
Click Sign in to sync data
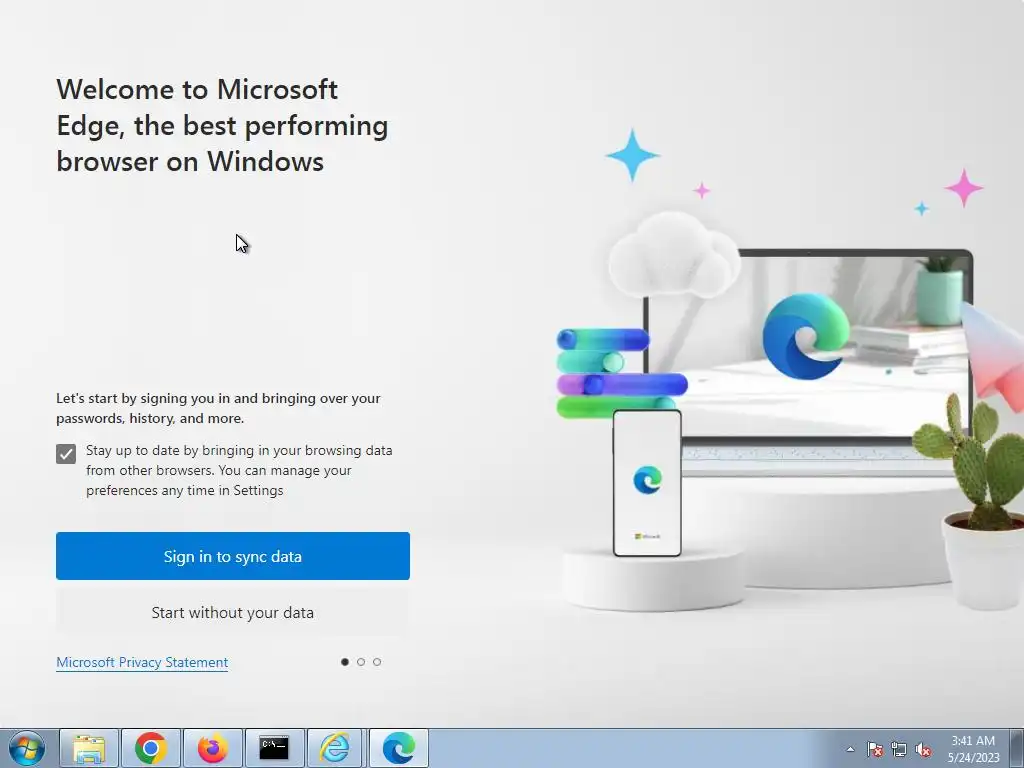click(232, 556)
